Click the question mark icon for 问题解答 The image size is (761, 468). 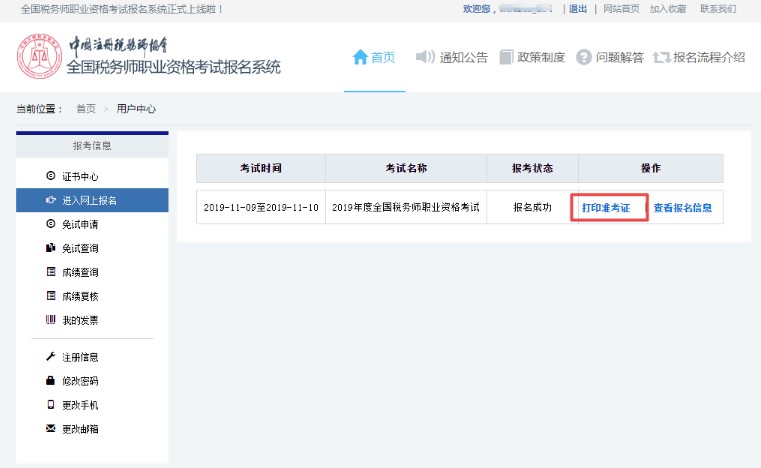click(584, 57)
